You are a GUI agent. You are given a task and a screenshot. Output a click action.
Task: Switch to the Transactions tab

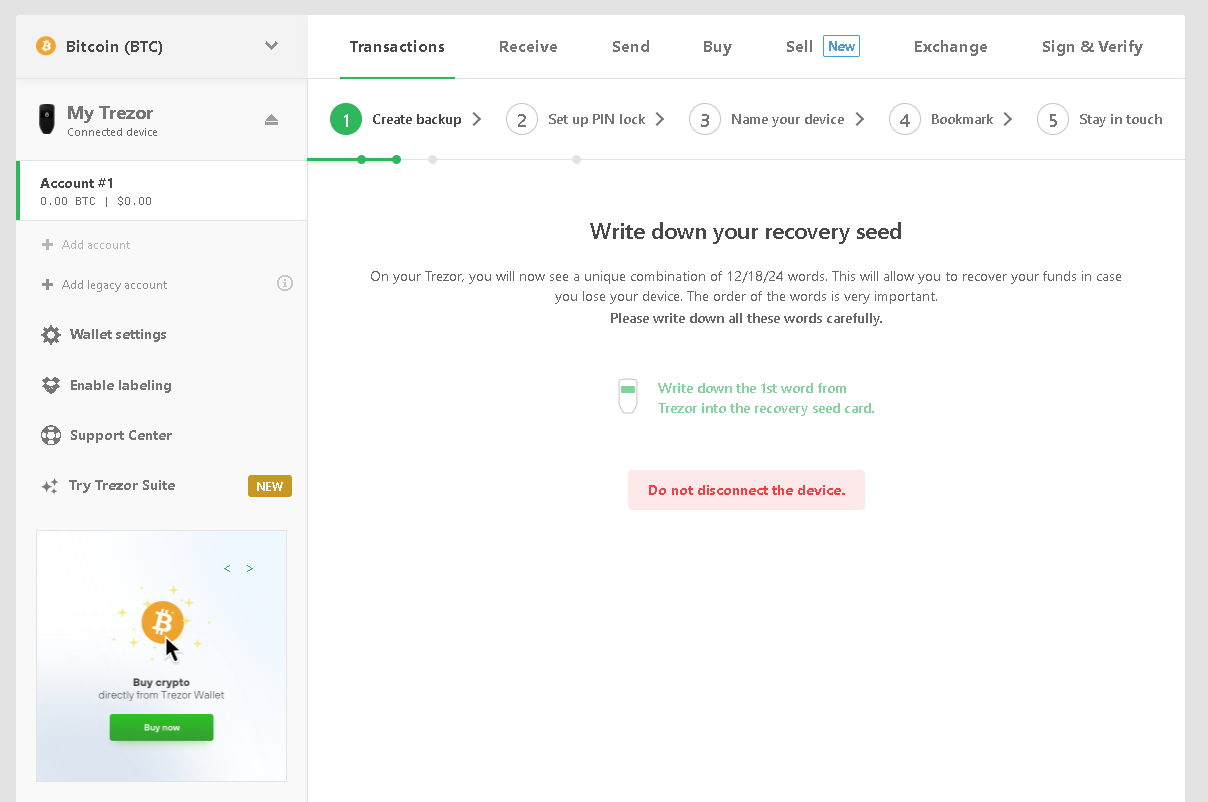point(397,47)
